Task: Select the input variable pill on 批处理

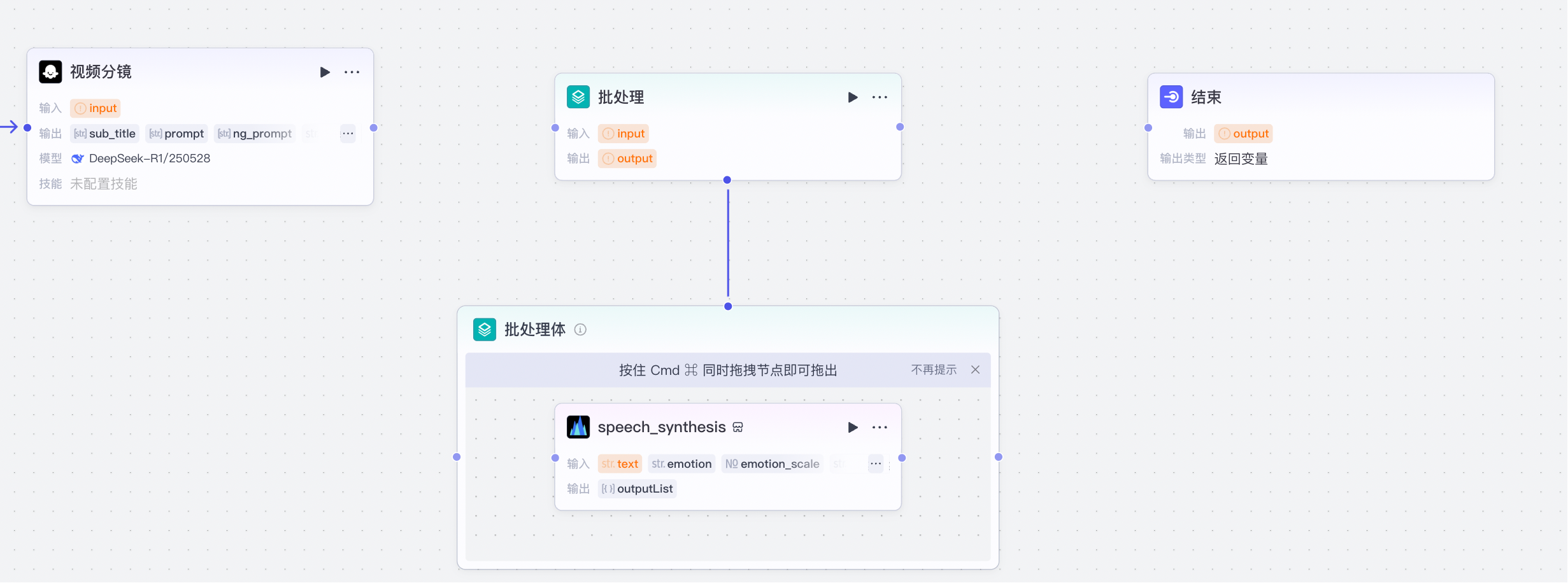Action: click(624, 133)
